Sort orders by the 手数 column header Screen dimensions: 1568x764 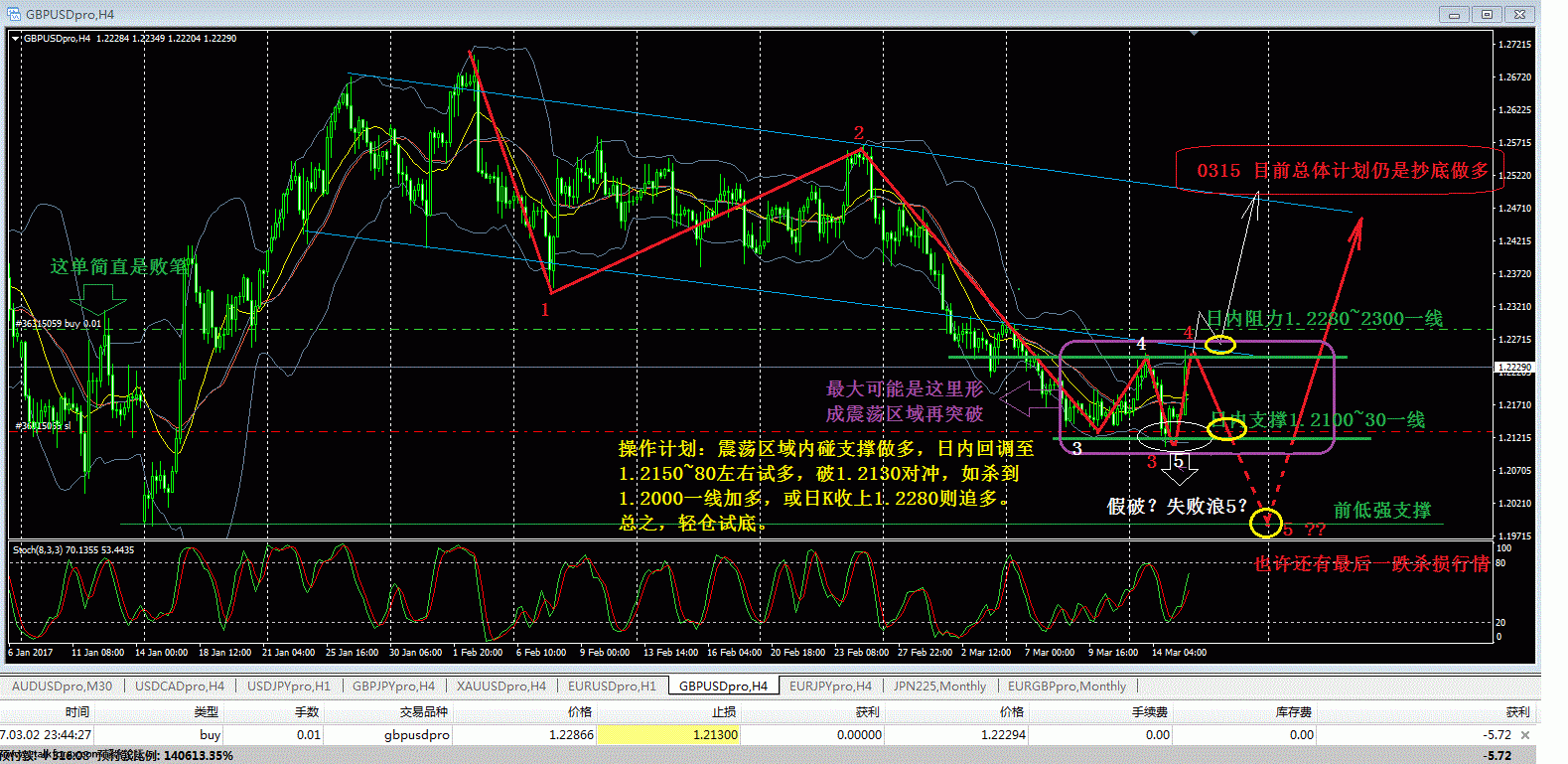307,712
